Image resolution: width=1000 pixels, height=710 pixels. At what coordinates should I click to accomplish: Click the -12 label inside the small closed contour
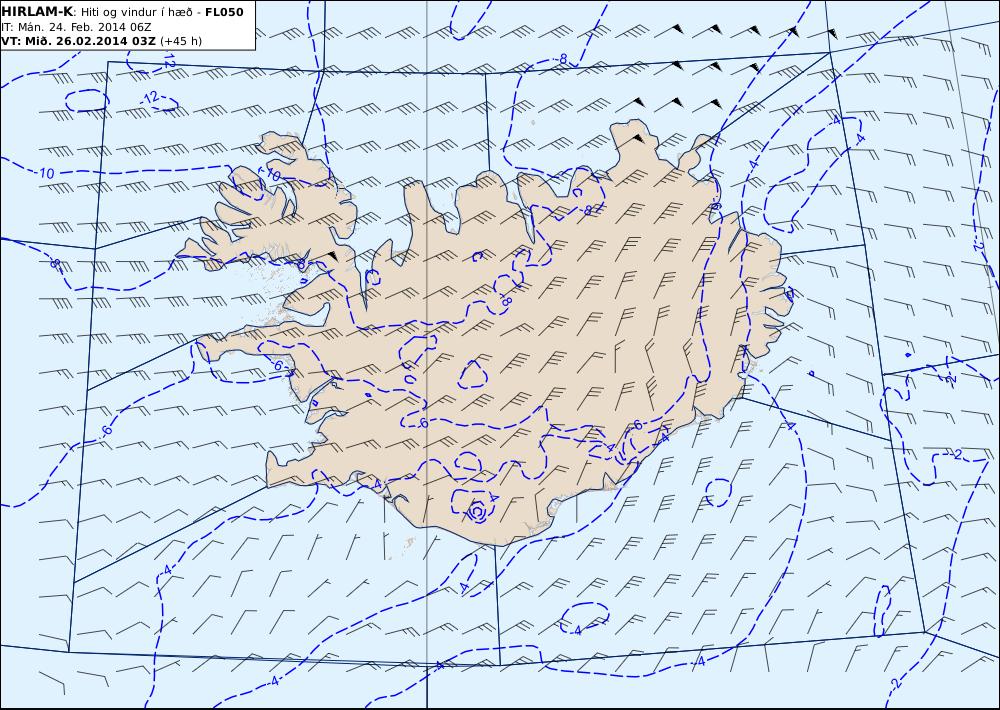[150, 98]
